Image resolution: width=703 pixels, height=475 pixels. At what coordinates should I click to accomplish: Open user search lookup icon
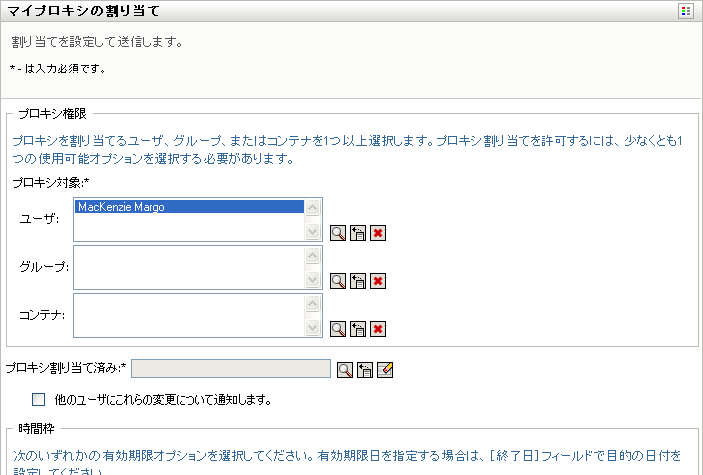click(x=338, y=233)
